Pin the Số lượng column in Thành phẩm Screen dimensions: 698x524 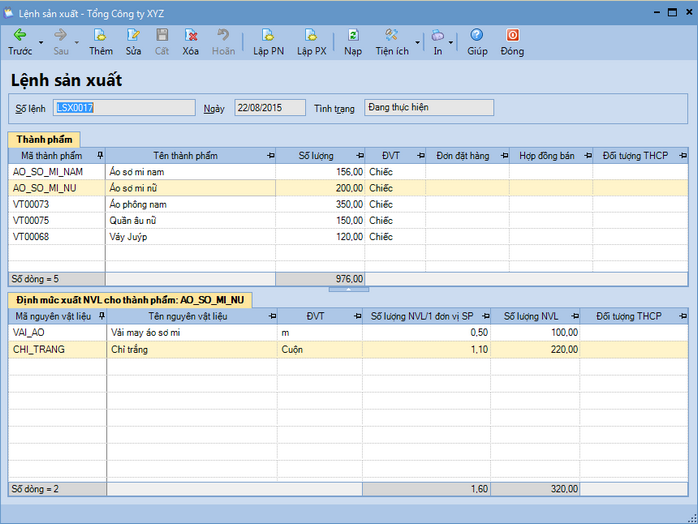pos(360,155)
